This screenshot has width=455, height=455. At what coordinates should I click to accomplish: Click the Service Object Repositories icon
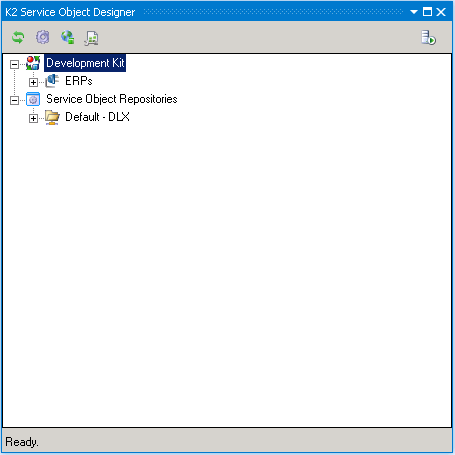[x=33, y=99]
